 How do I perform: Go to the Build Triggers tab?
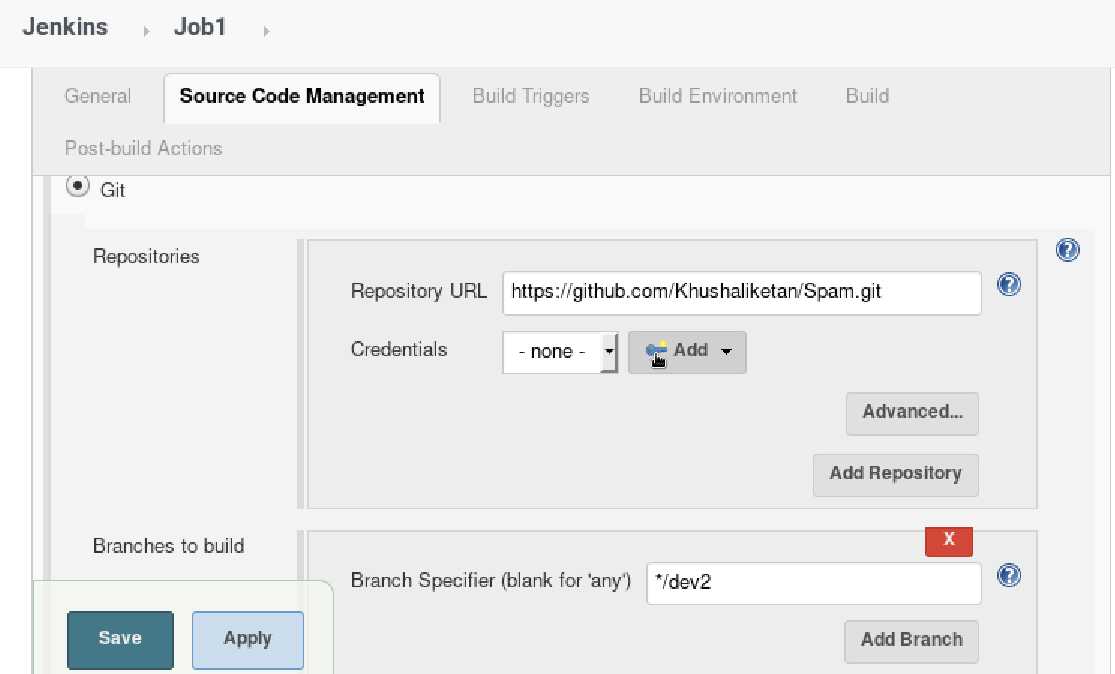tap(531, 96)
